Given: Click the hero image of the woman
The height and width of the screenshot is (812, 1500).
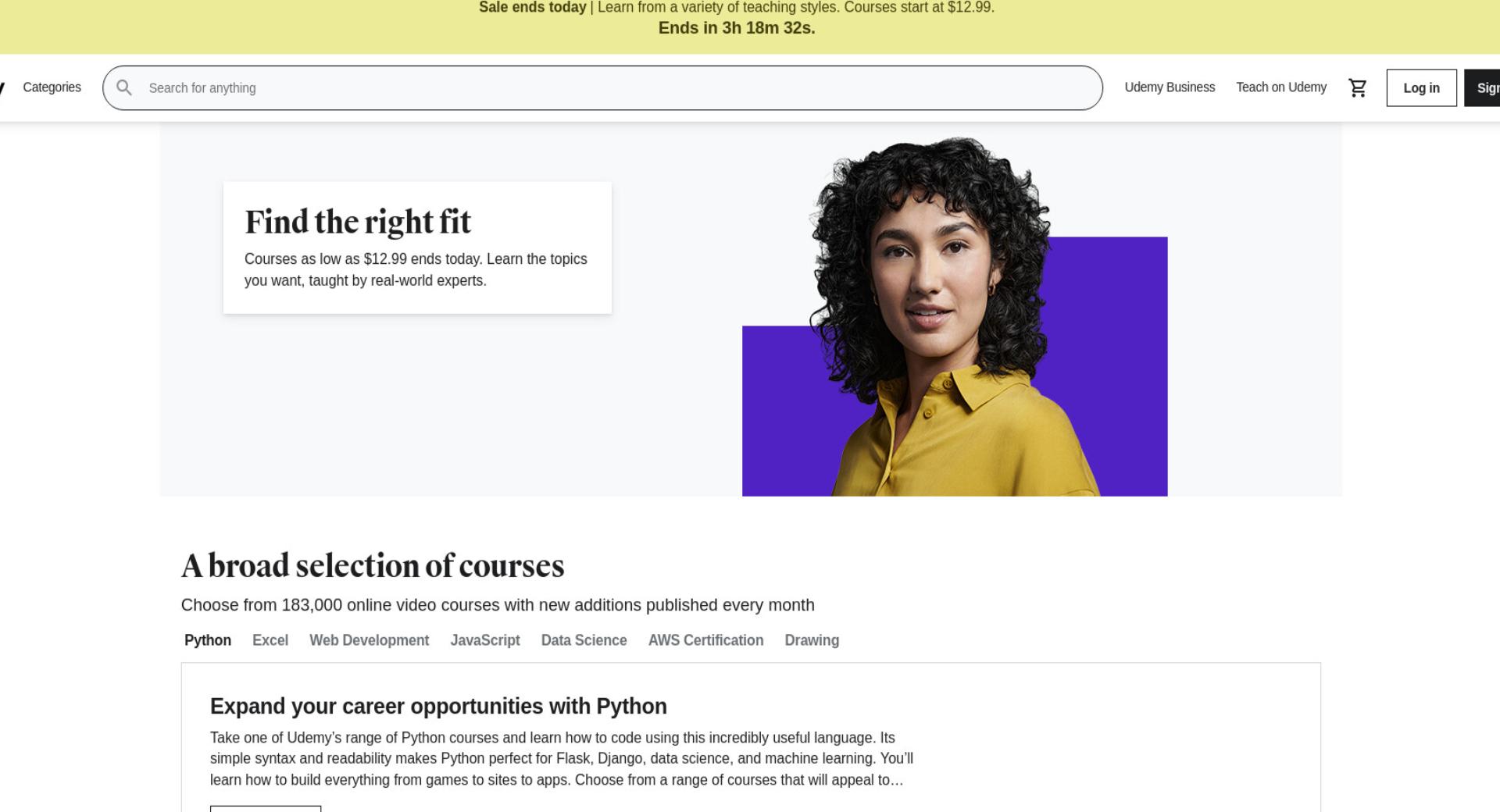Looking at the screenshot, I should coord(955,316).
